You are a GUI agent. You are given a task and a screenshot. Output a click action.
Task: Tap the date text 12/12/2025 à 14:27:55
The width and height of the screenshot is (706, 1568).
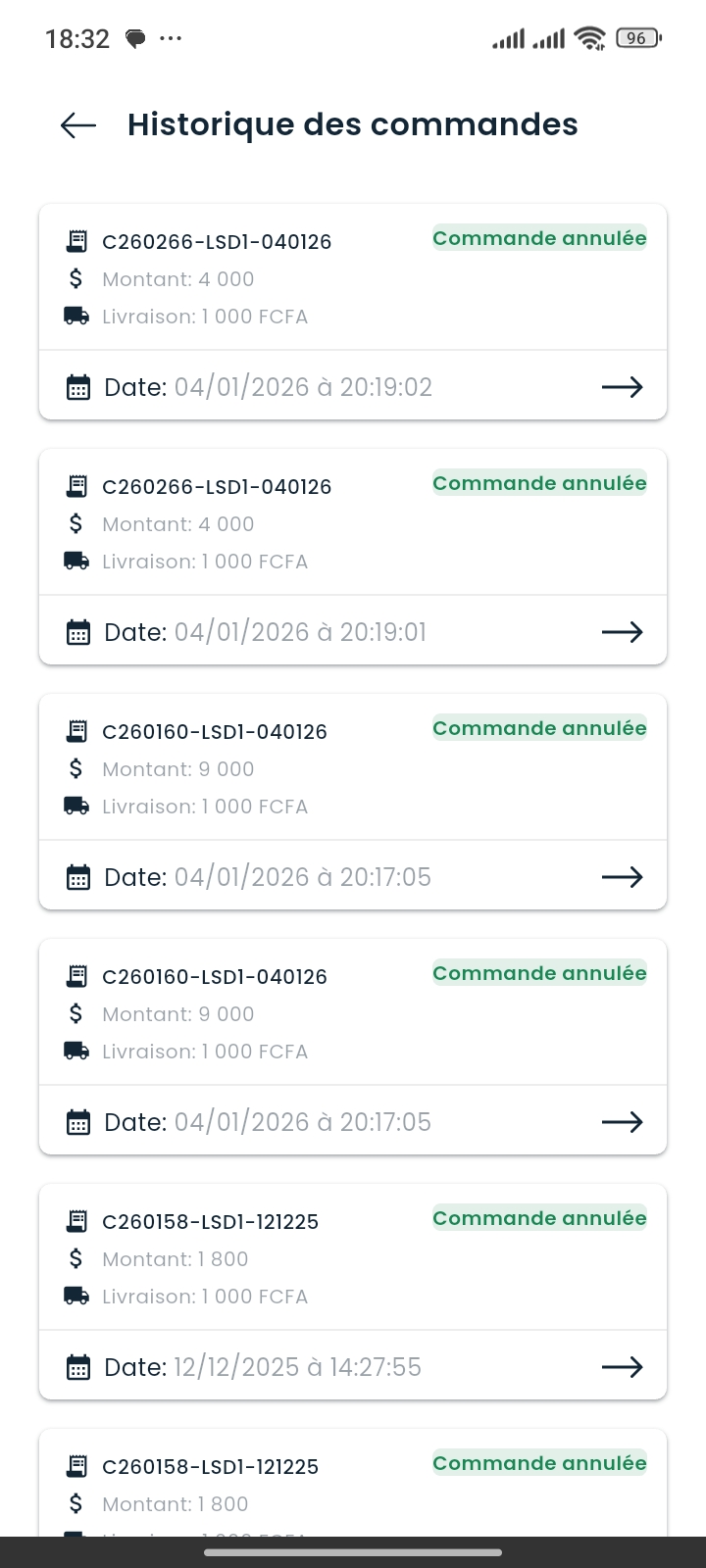pyautogui.click(x=297, y=1367)
